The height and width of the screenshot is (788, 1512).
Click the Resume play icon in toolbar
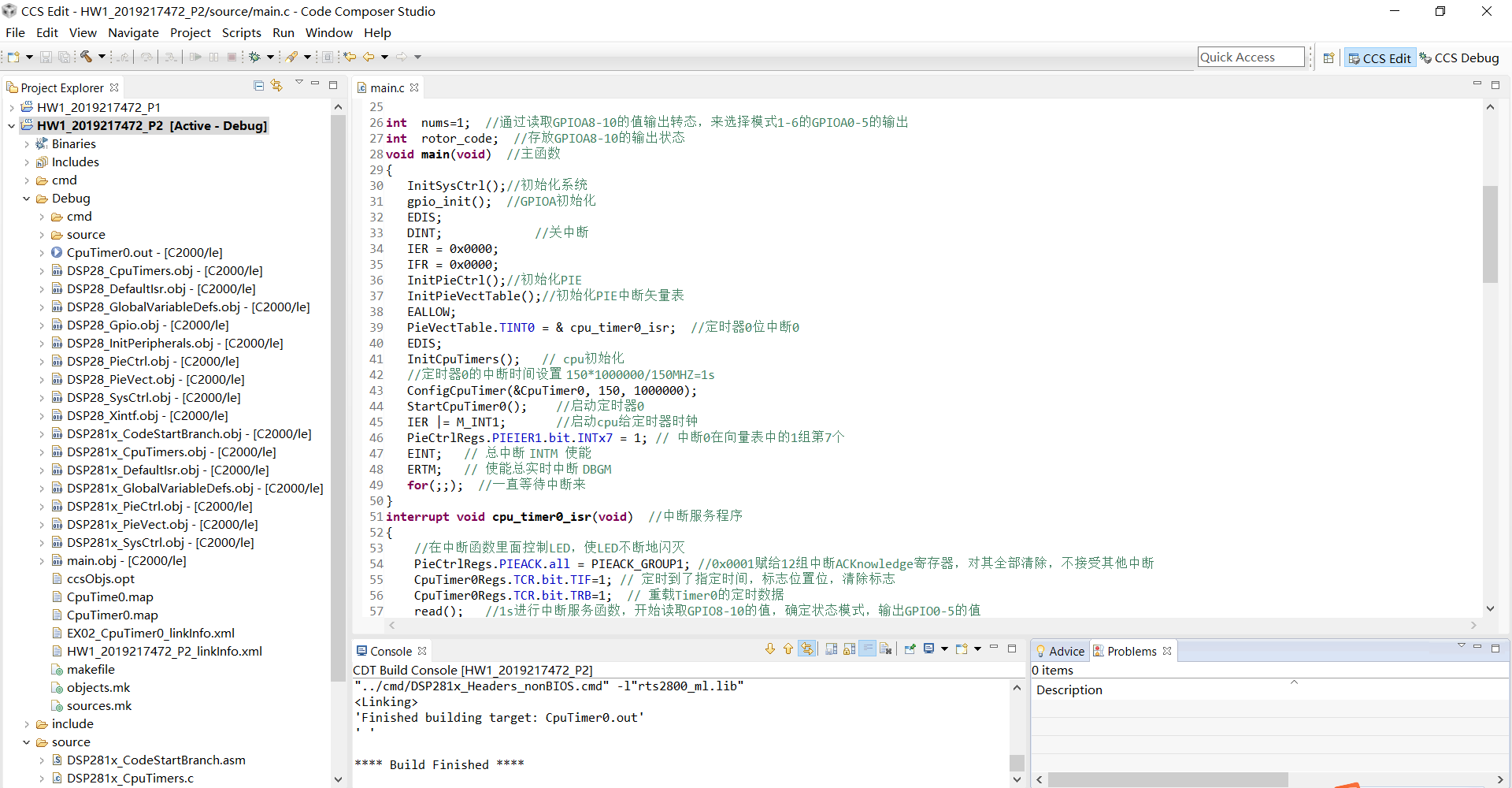(195, 57)
